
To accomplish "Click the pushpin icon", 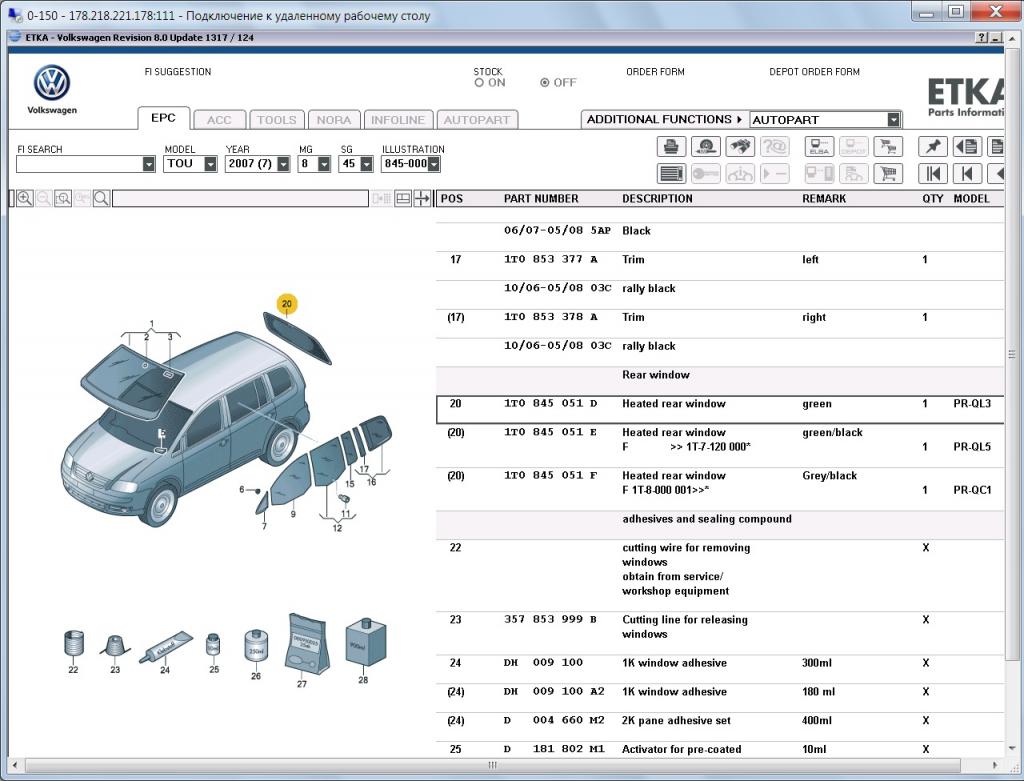I will [x=932, y=146].
